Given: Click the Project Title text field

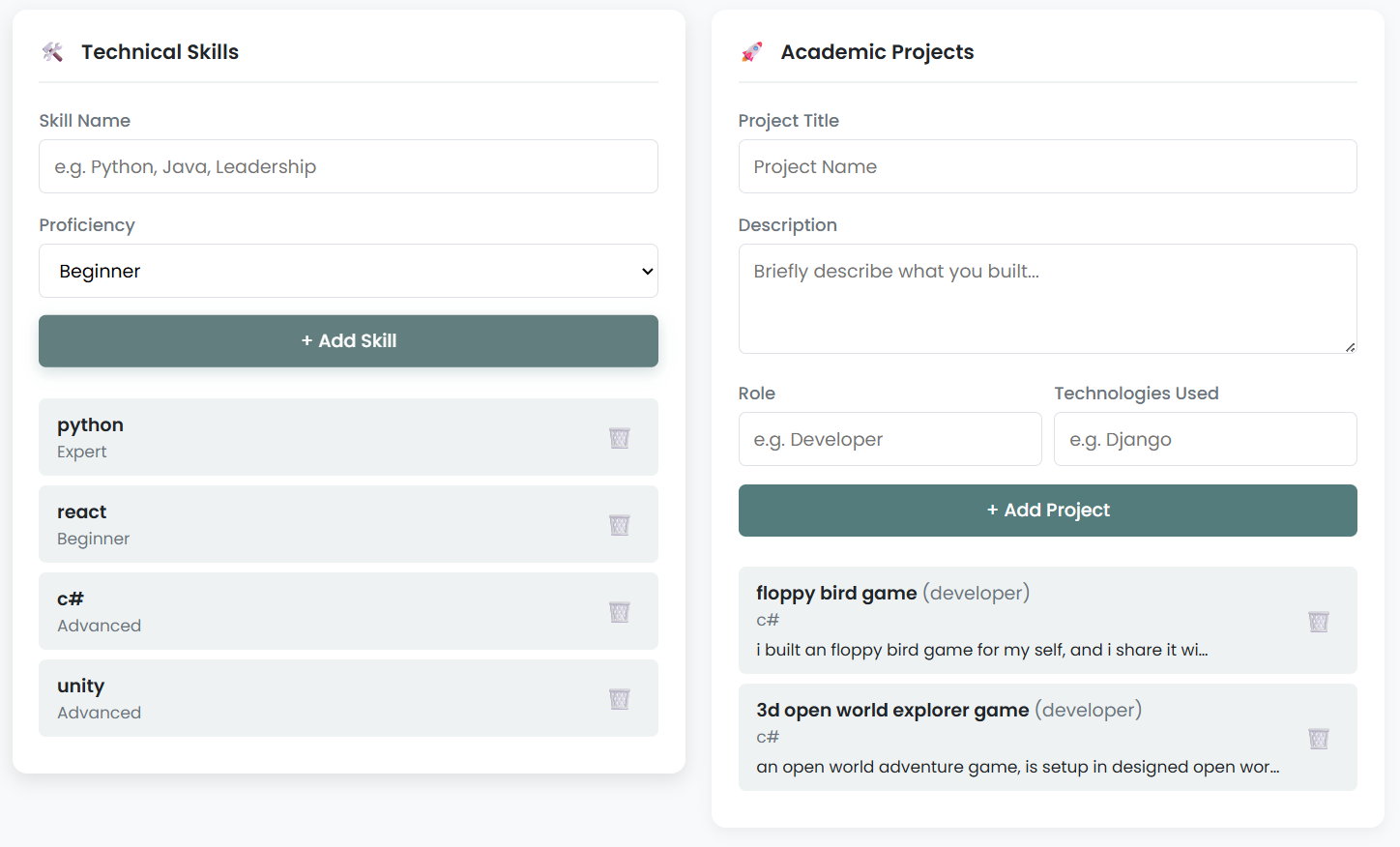Looking at the screenshot, I should [x=1047, y=166].
